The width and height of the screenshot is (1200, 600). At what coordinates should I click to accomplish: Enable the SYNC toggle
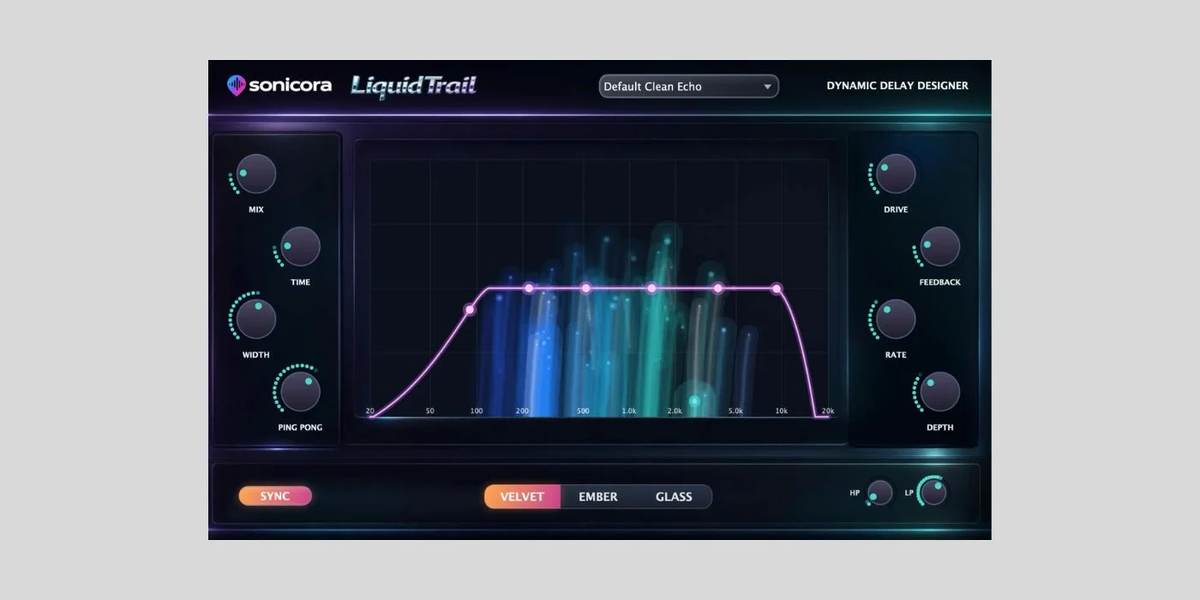point(275,495)
